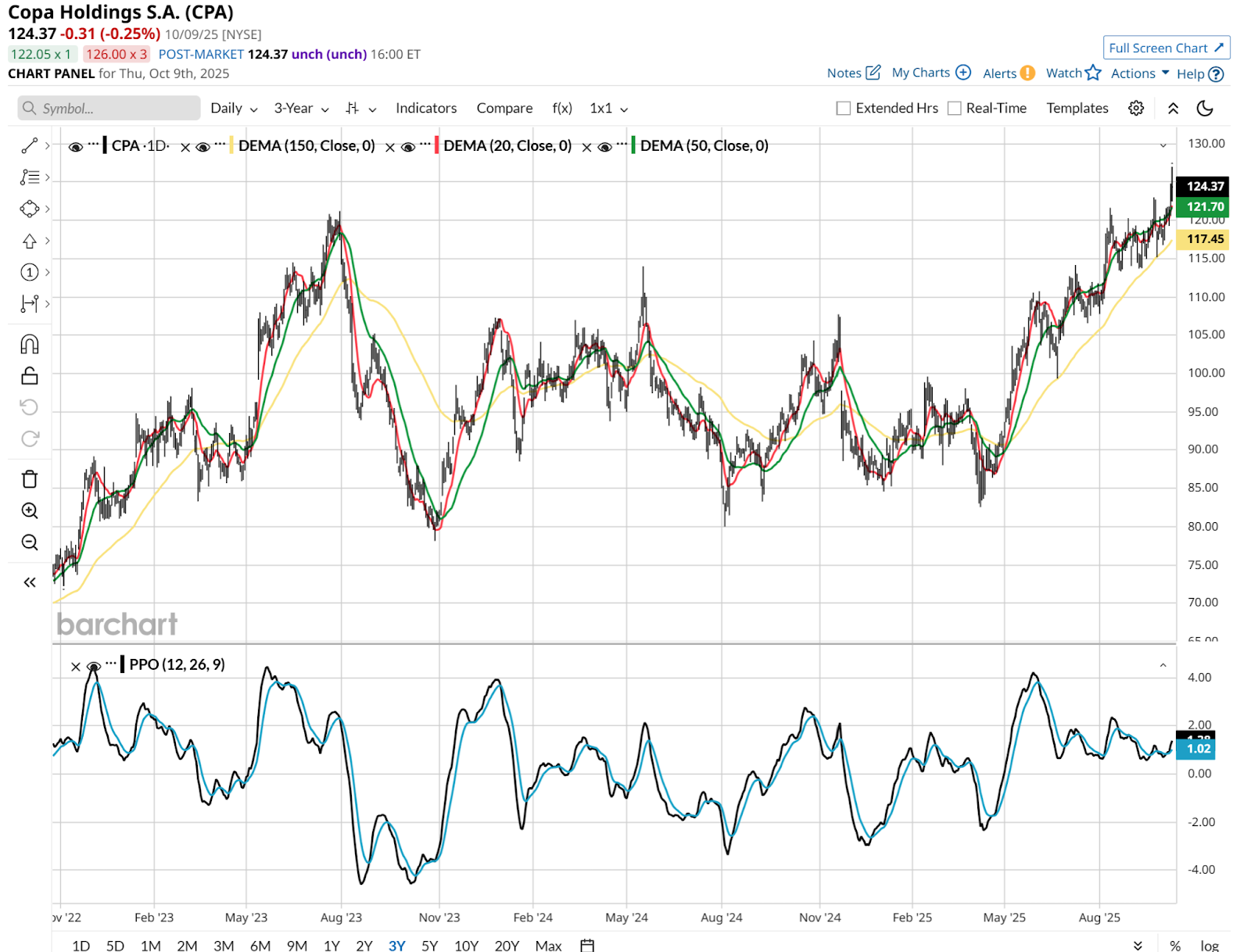Open the Daily frequency dropdown
This screenshot has width=1251, height=952.
(234, 108)
